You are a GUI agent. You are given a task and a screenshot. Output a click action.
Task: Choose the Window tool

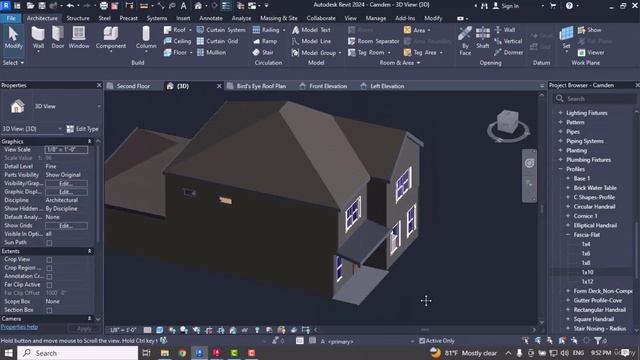click(79, 38)
